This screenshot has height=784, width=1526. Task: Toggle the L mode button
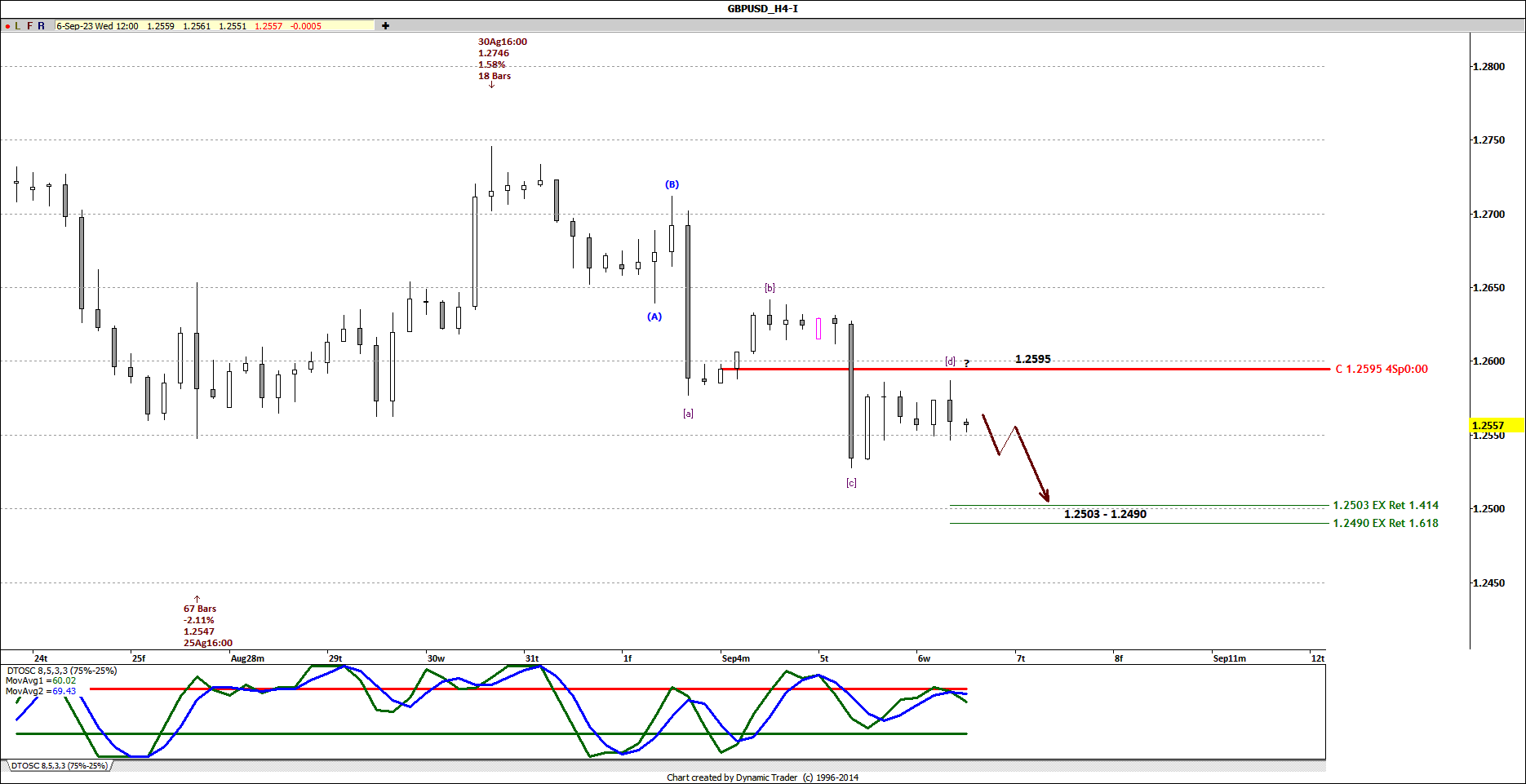coord(18,26)
